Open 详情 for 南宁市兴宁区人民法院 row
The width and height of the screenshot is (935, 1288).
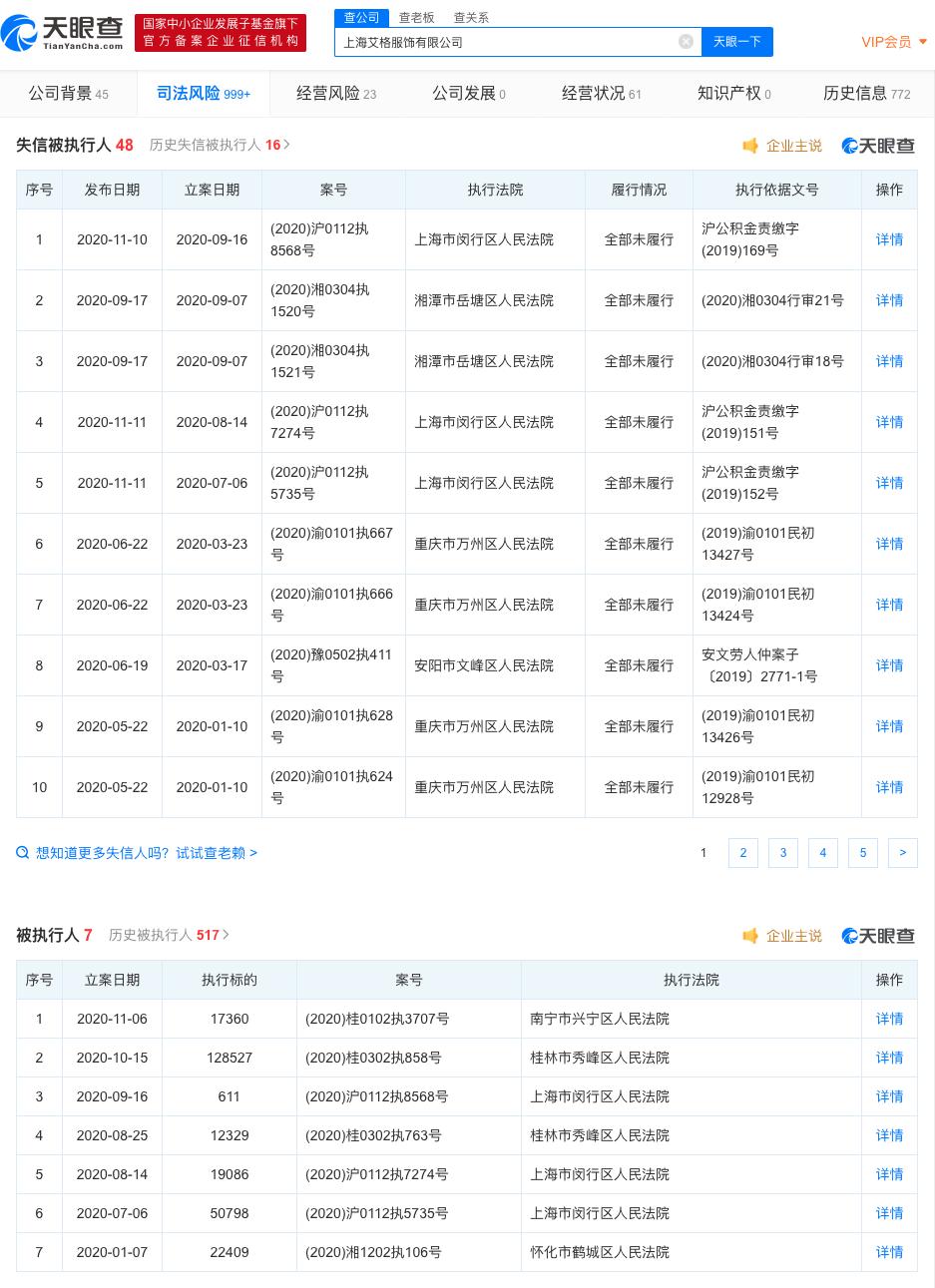pos(889,1019)
